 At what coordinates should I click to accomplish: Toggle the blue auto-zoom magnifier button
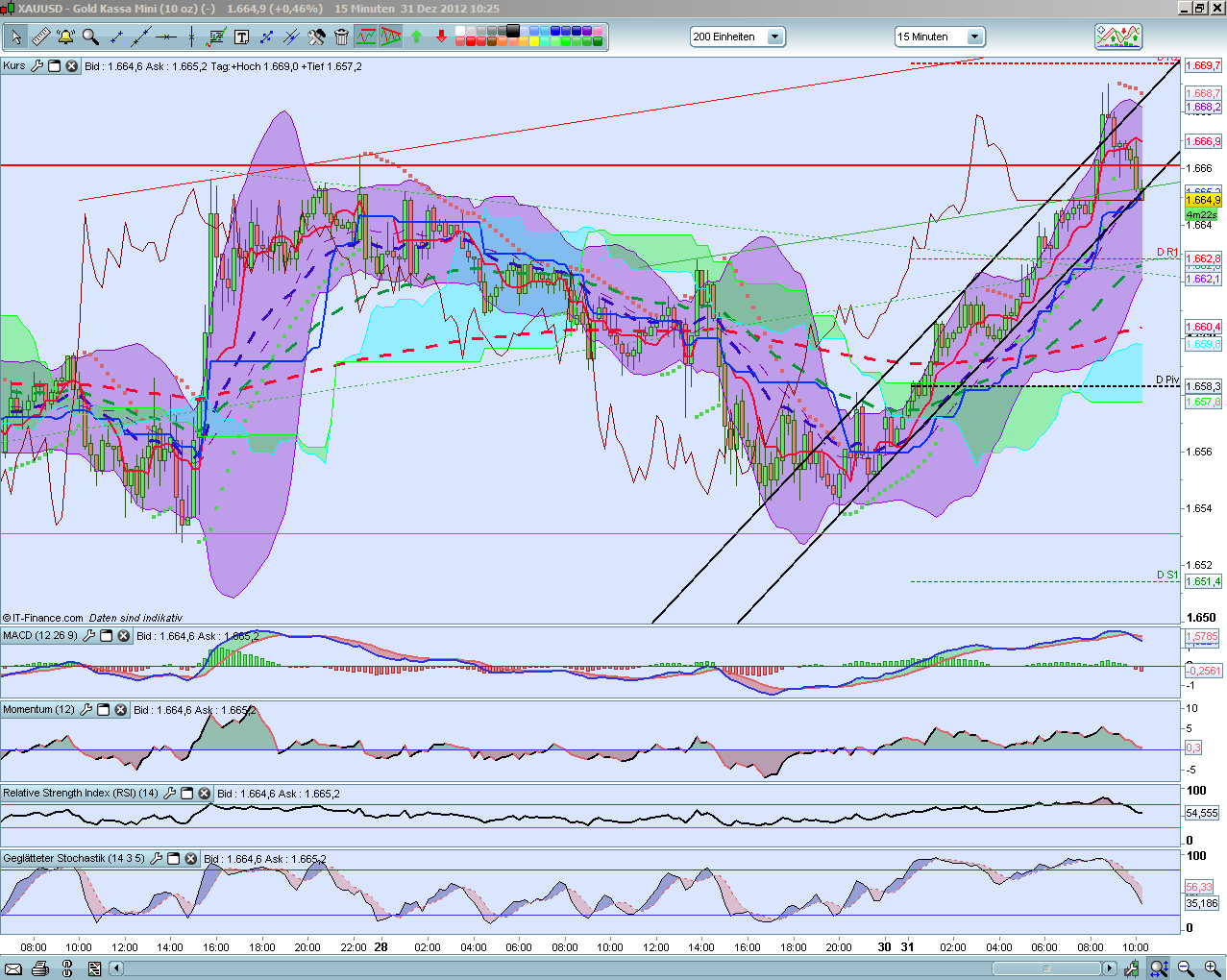(1159, 968)
